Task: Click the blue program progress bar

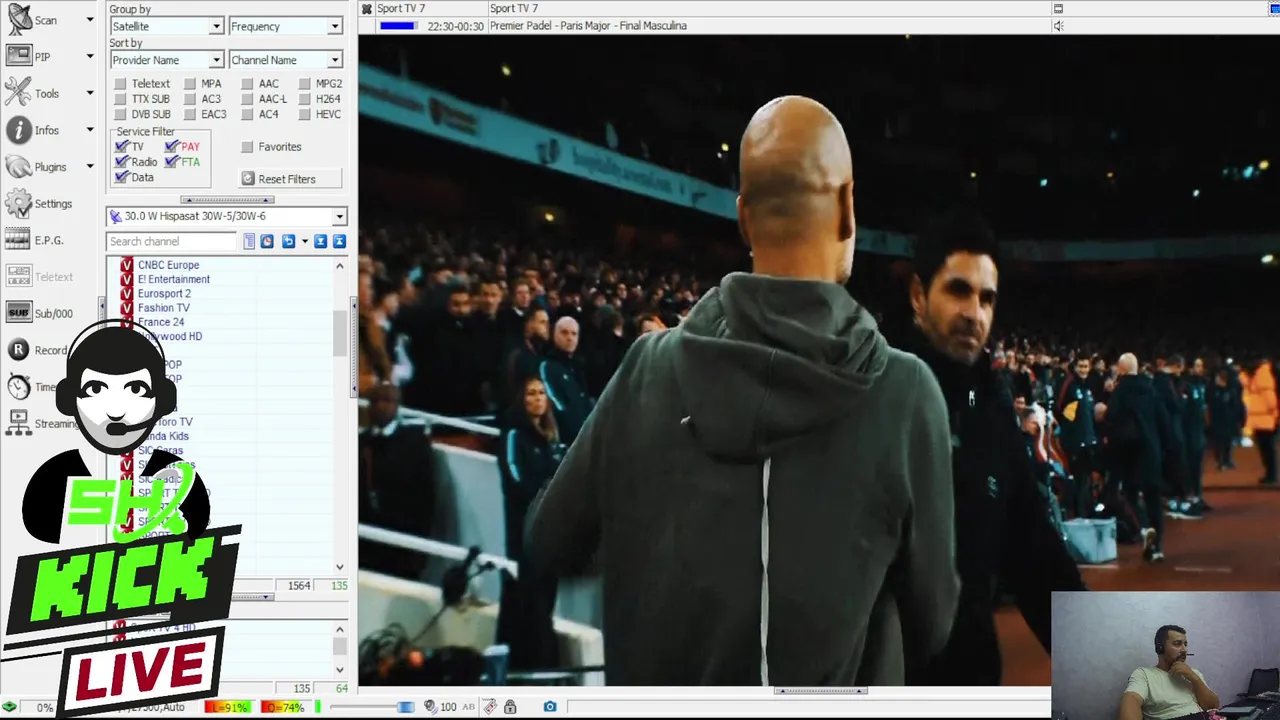Action: (x=397, y=26)
